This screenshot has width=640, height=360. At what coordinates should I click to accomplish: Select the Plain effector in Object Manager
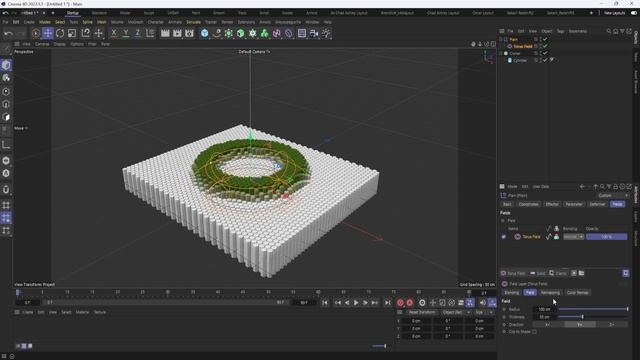(x=513, y=40)
